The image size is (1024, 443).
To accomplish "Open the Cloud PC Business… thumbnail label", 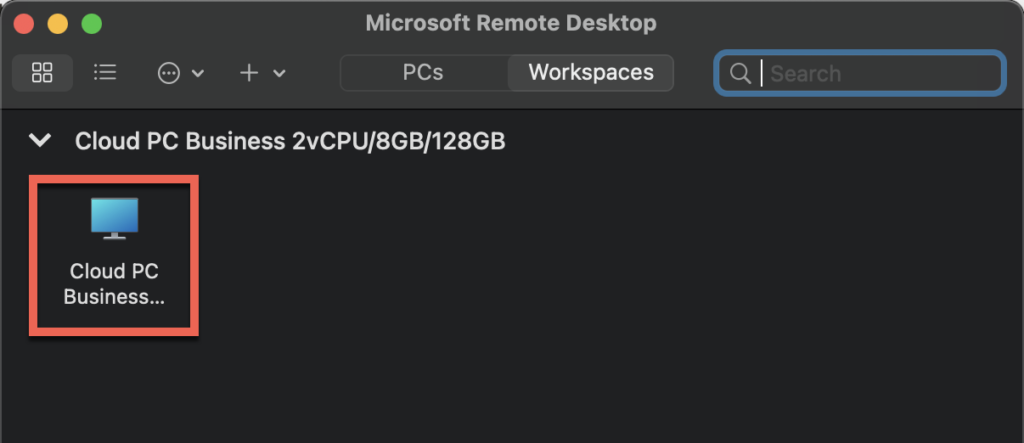I will click(x=114, y=284).
